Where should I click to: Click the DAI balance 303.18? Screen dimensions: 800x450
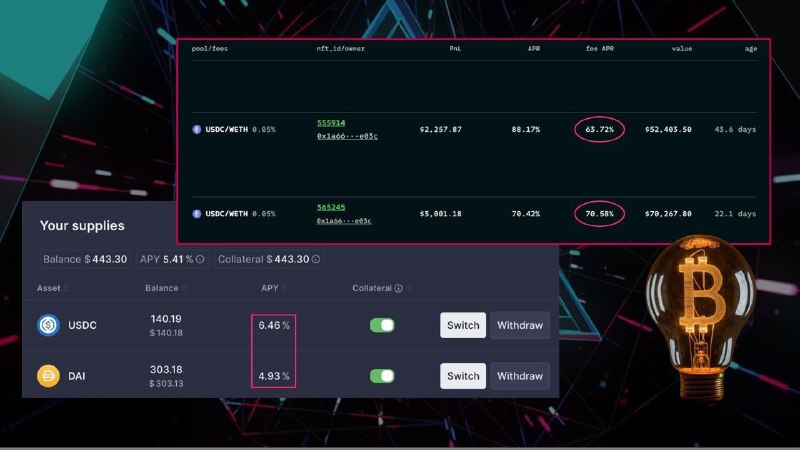coord(166,369)
